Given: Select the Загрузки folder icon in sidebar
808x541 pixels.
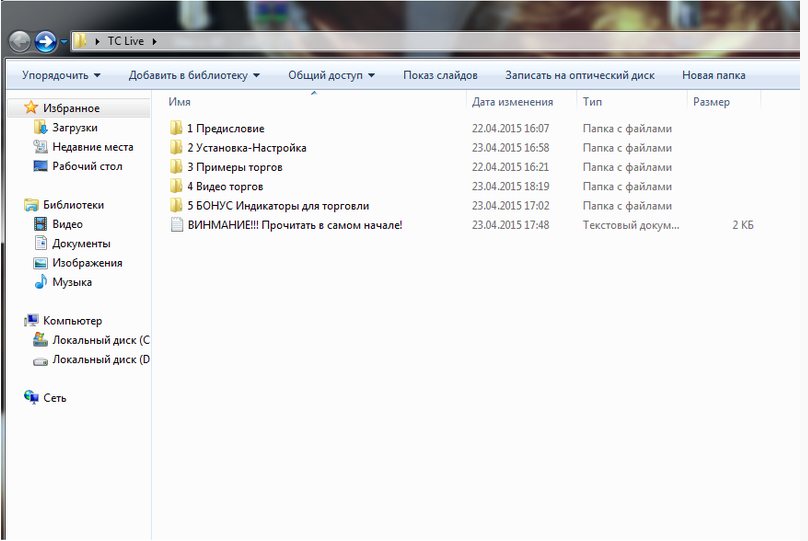Looking at the screenshot, I should [x=40, y=128].
